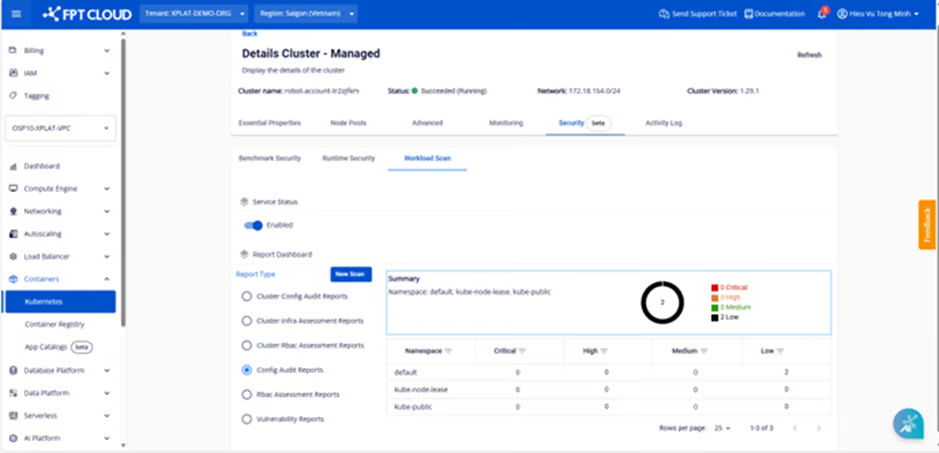This screenshot has height=453, width=939.
Task: Open the Activity Log tab
Action: 663,123
